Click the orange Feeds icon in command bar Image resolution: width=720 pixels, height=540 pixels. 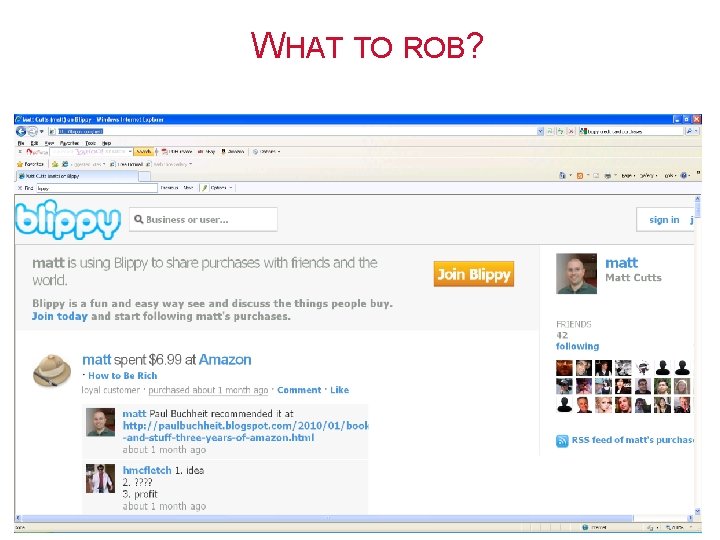tap(579, 175)
